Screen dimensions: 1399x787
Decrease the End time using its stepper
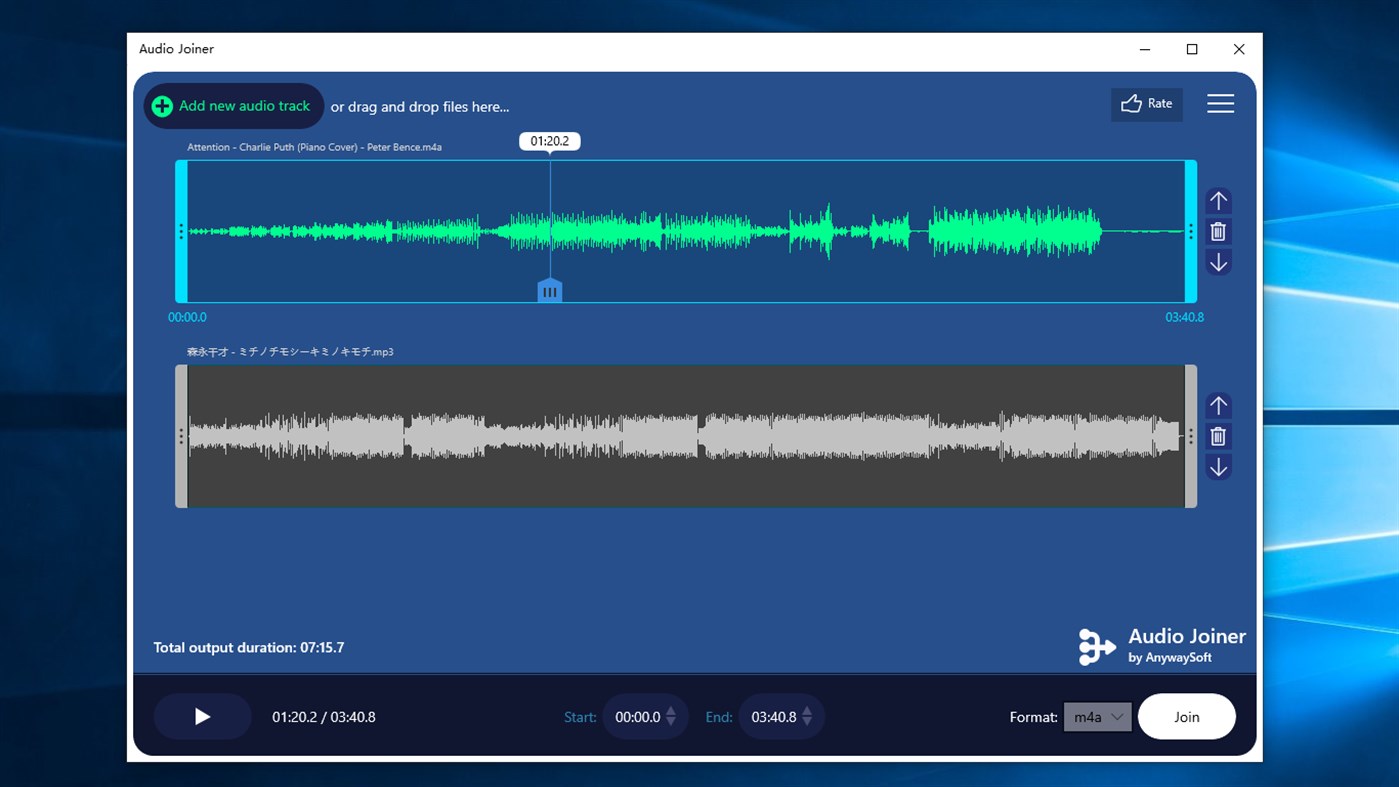click(805, 722)
